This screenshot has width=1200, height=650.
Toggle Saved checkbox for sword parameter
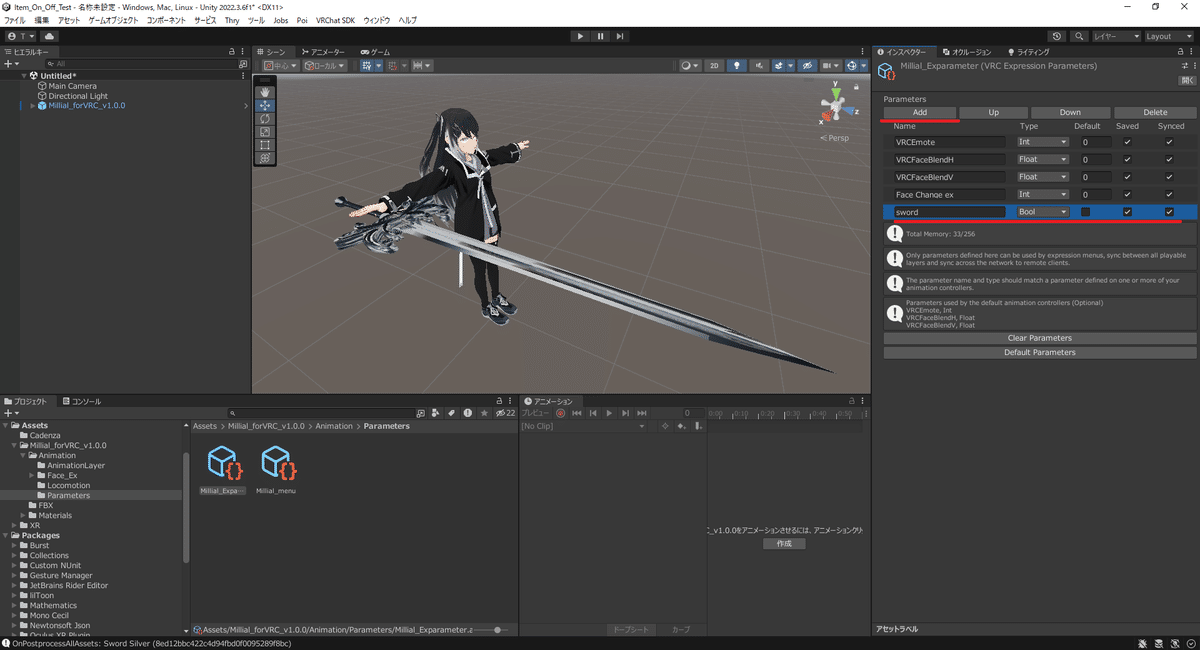point(1127,212)
